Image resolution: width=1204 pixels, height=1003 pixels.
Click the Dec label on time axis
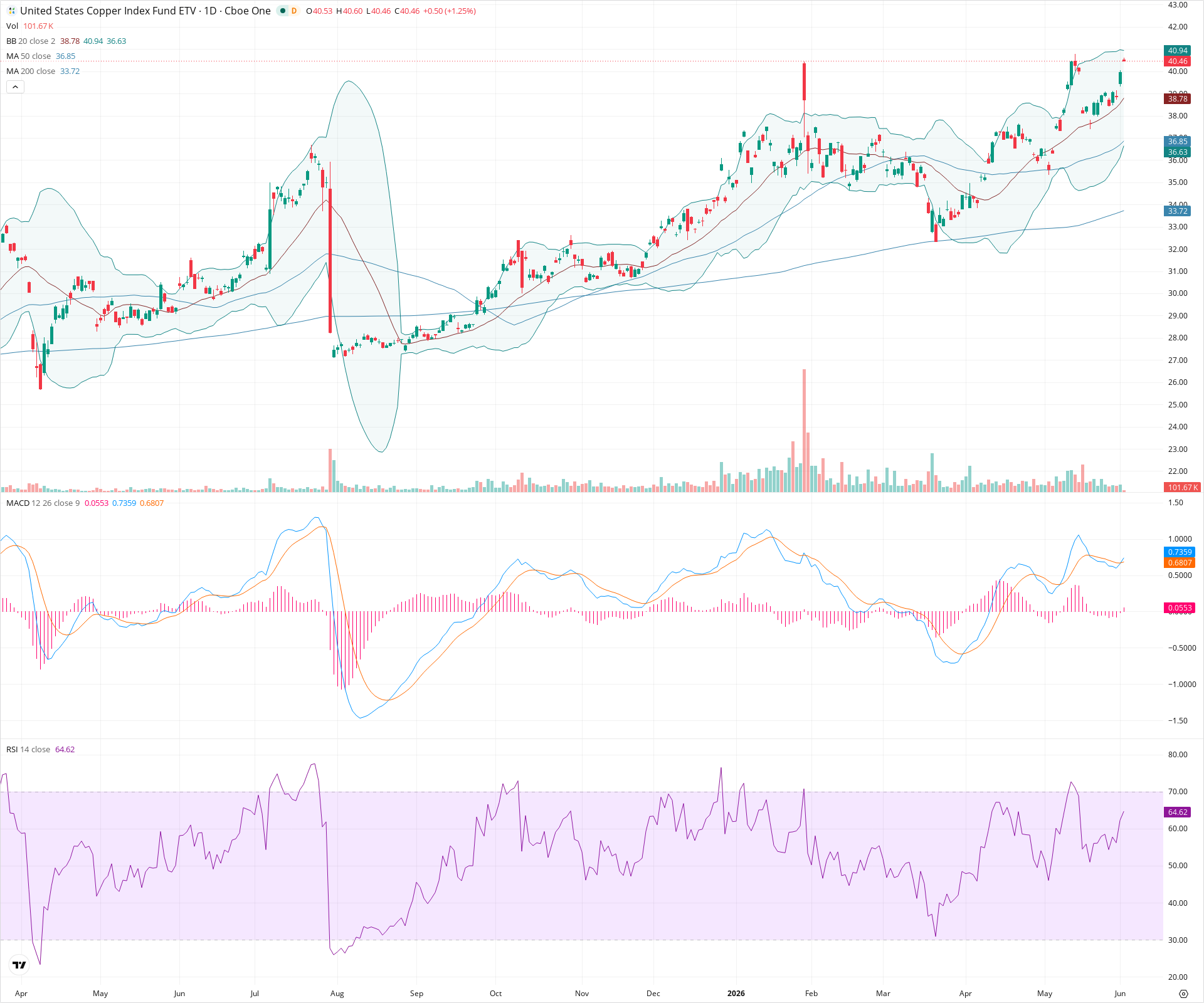click(653, 993)
